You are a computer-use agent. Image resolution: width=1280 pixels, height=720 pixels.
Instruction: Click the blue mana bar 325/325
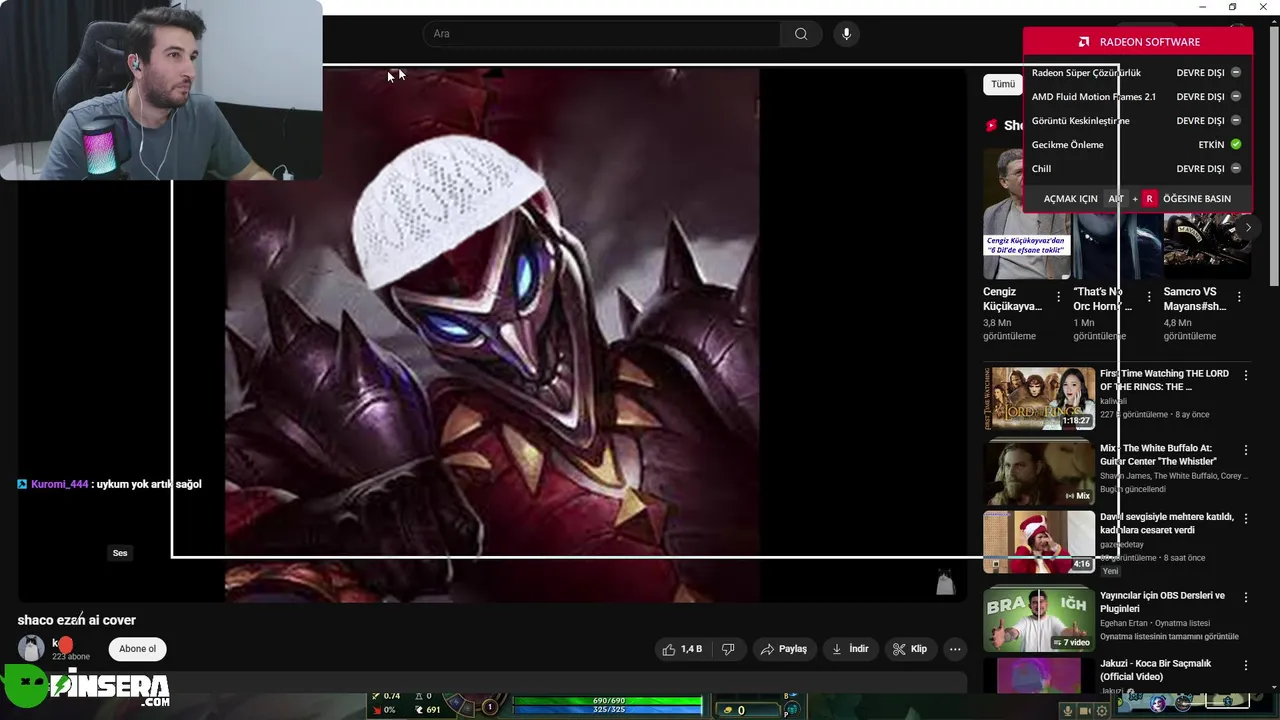[x=608, y=710]
